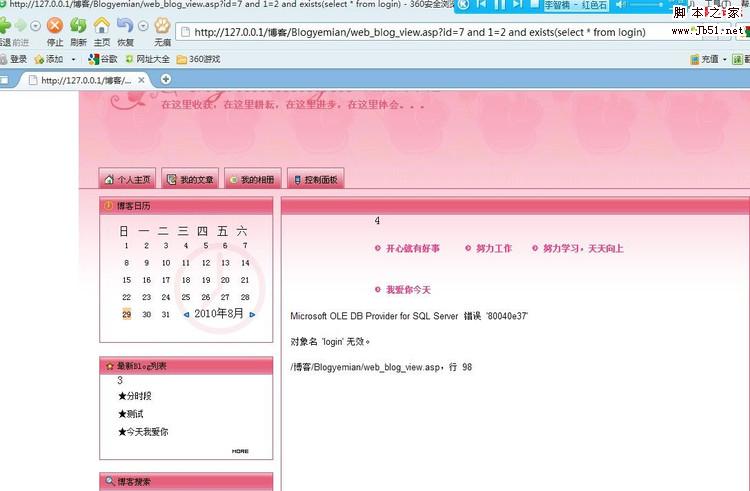Click the forward arrow button
Screen dimensions: 750x491
click(20, 25)
